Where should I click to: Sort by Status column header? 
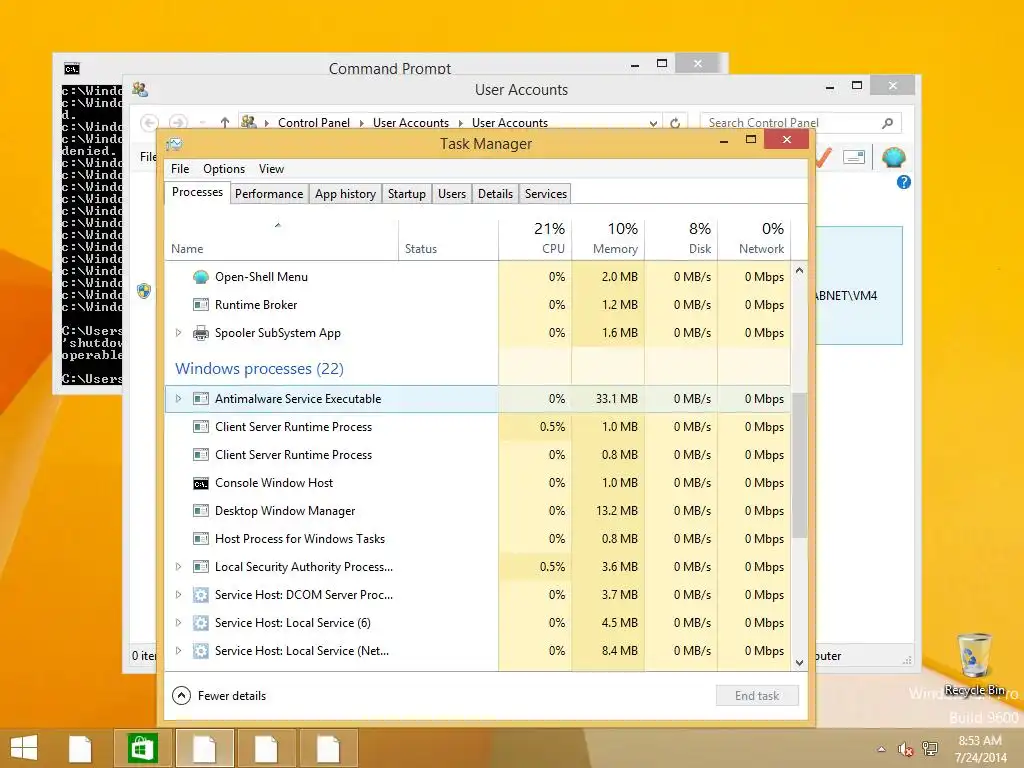(x=449, y=239)
